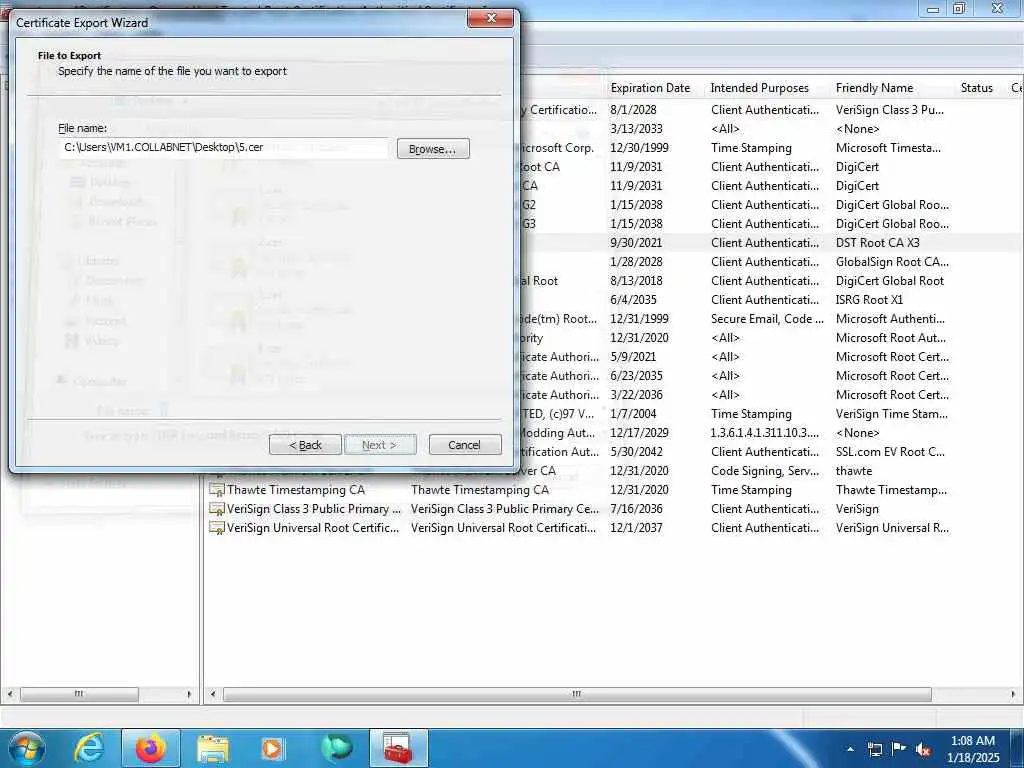1024x768 pixels.
Task: Open Windows Explorer folder icon in taskbar
Action: (x=213, y=749)
